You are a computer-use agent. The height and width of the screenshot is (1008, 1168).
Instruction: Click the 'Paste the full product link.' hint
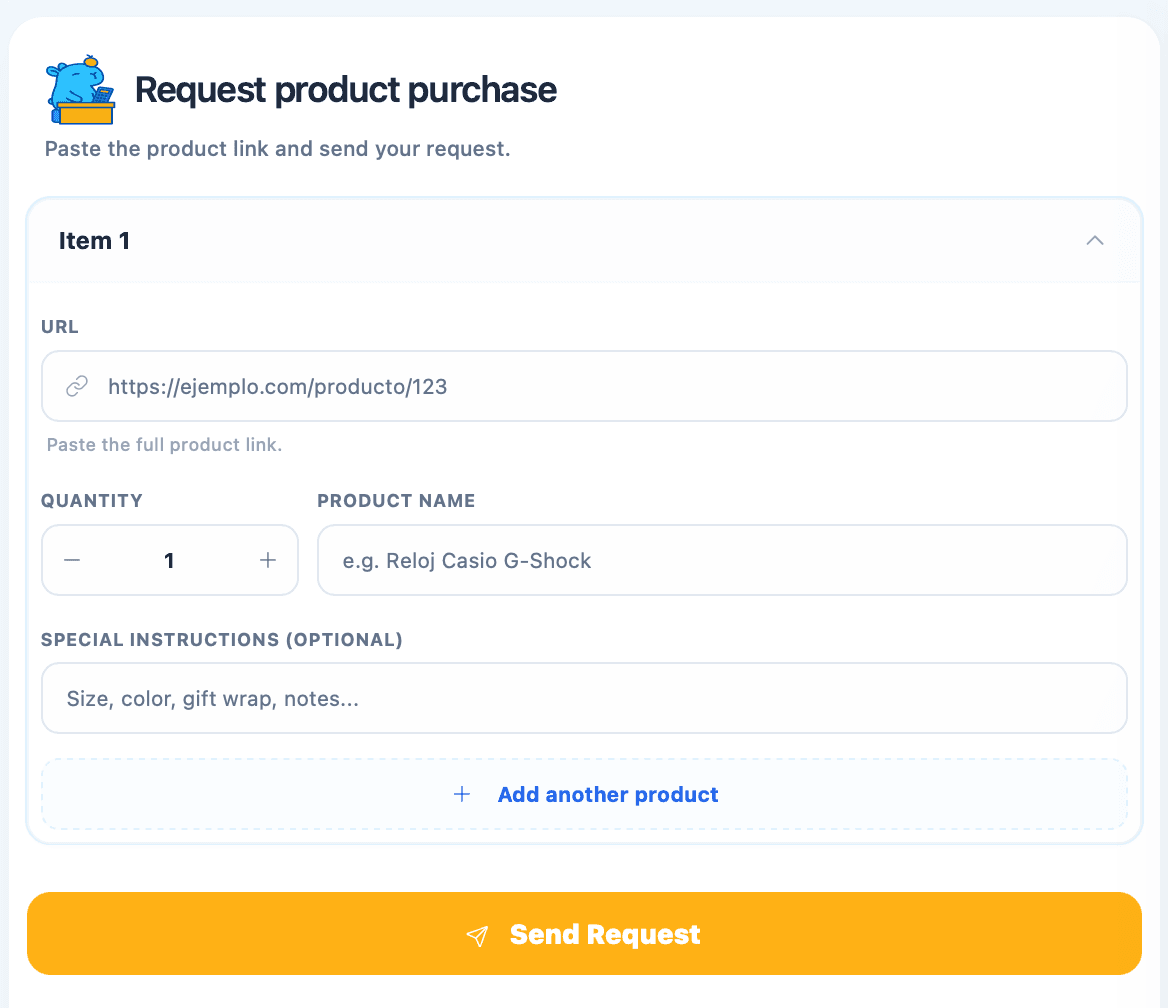165,445
